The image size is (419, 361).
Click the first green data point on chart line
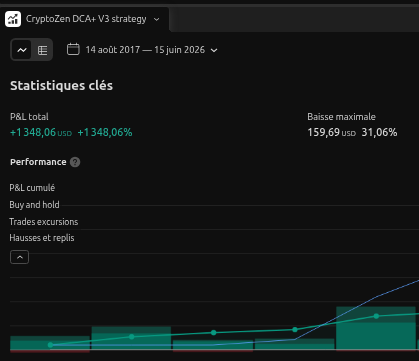coord(50,345)
